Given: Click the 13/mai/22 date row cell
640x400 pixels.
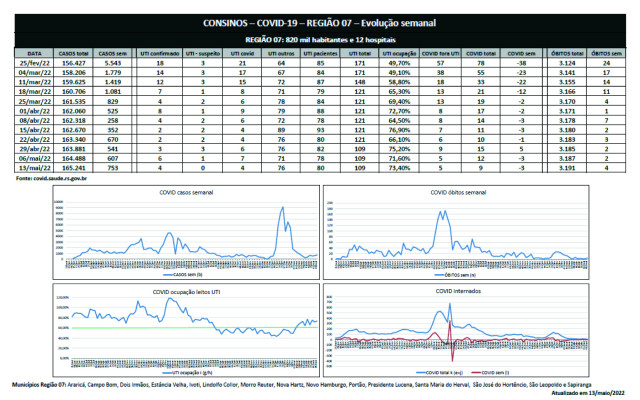Looking at the screenshot, I should pos(35,169).
